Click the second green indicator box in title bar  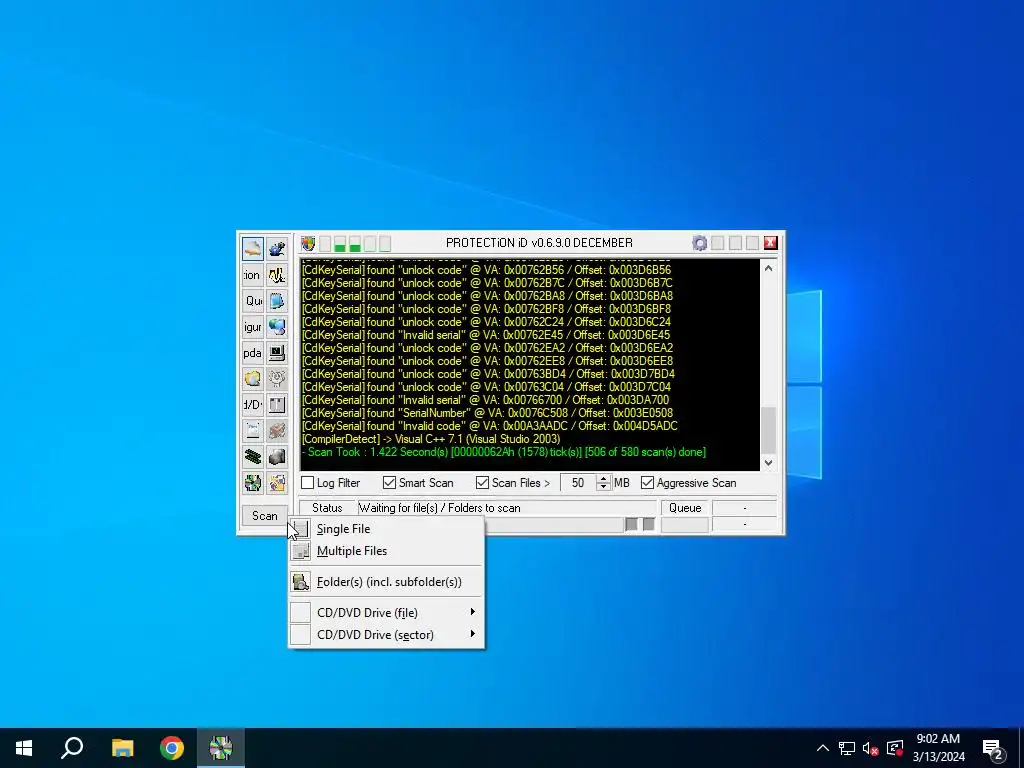tap(355, 244)
